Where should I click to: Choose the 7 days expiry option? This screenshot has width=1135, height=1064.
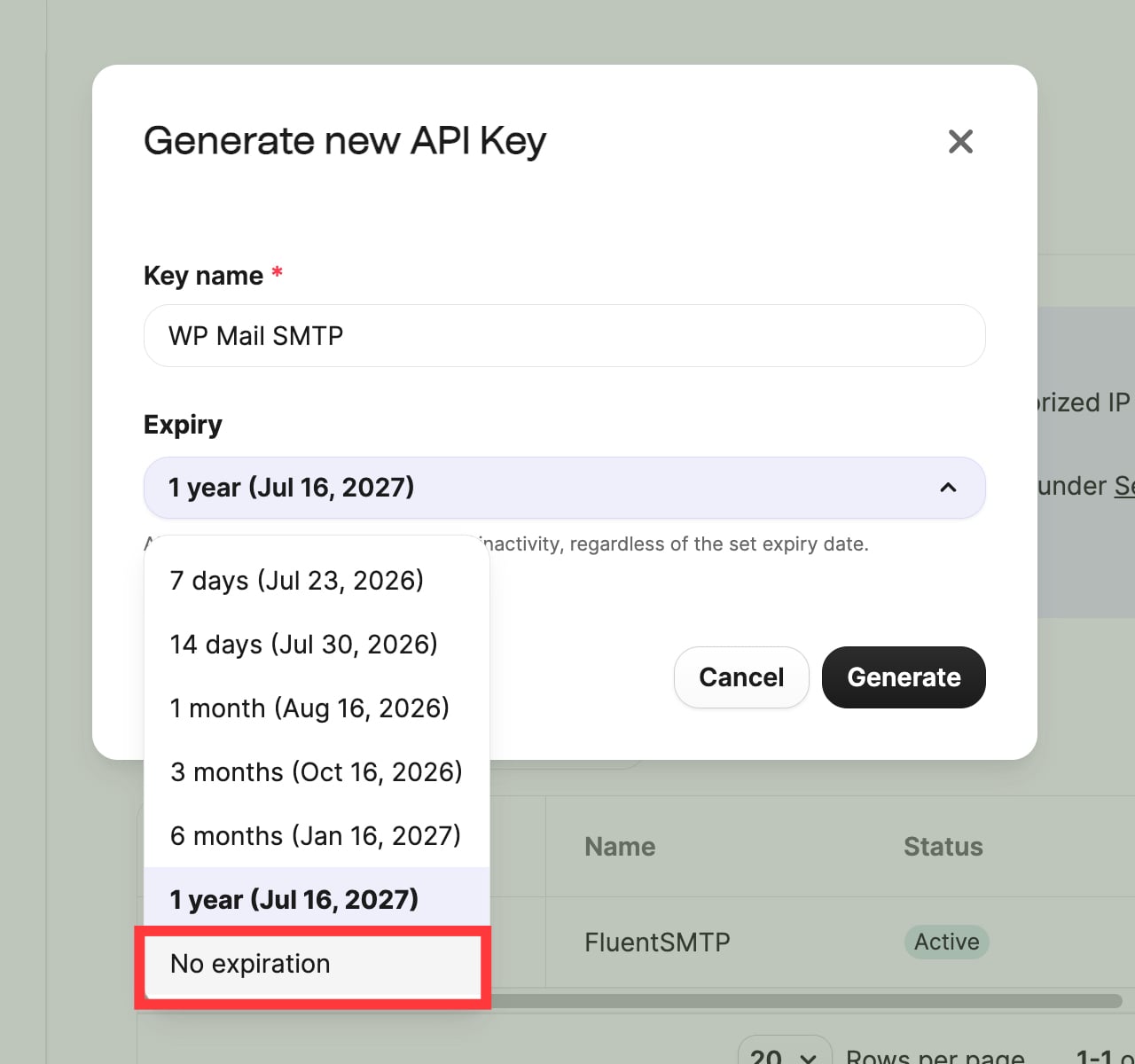pos(317,581)
